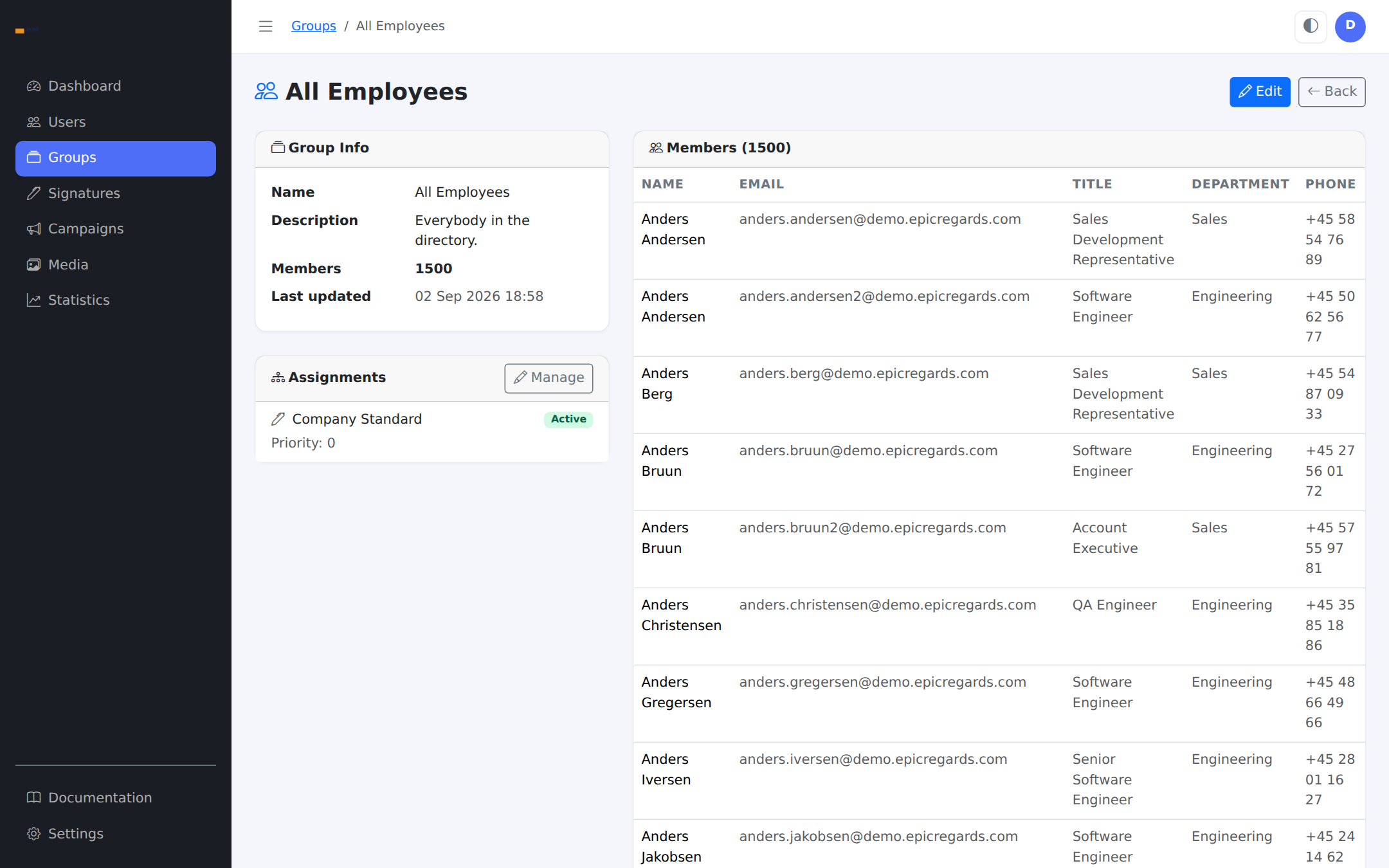This screenshot has height=868, width=1389.
Task: Click the Group Info panel icon
Action: click(278, 148)
